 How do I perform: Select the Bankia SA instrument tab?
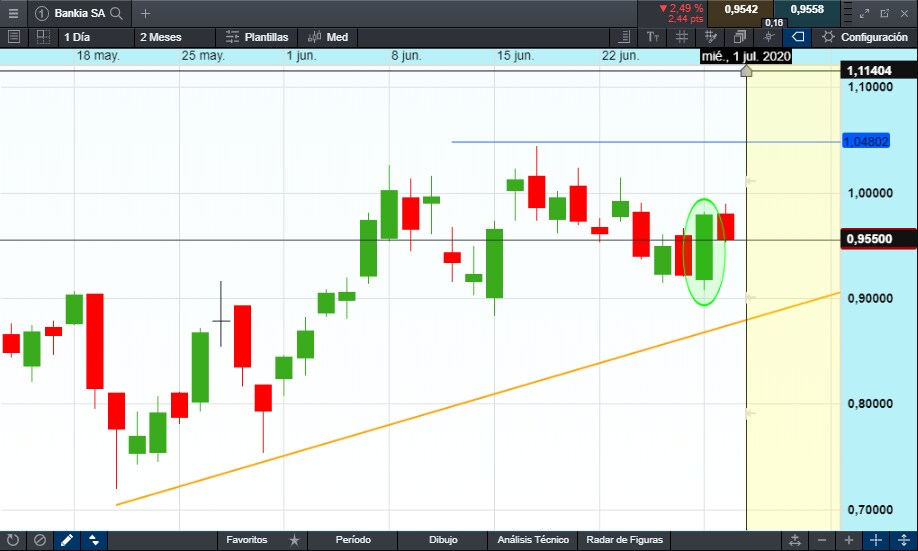click(80, 13)
